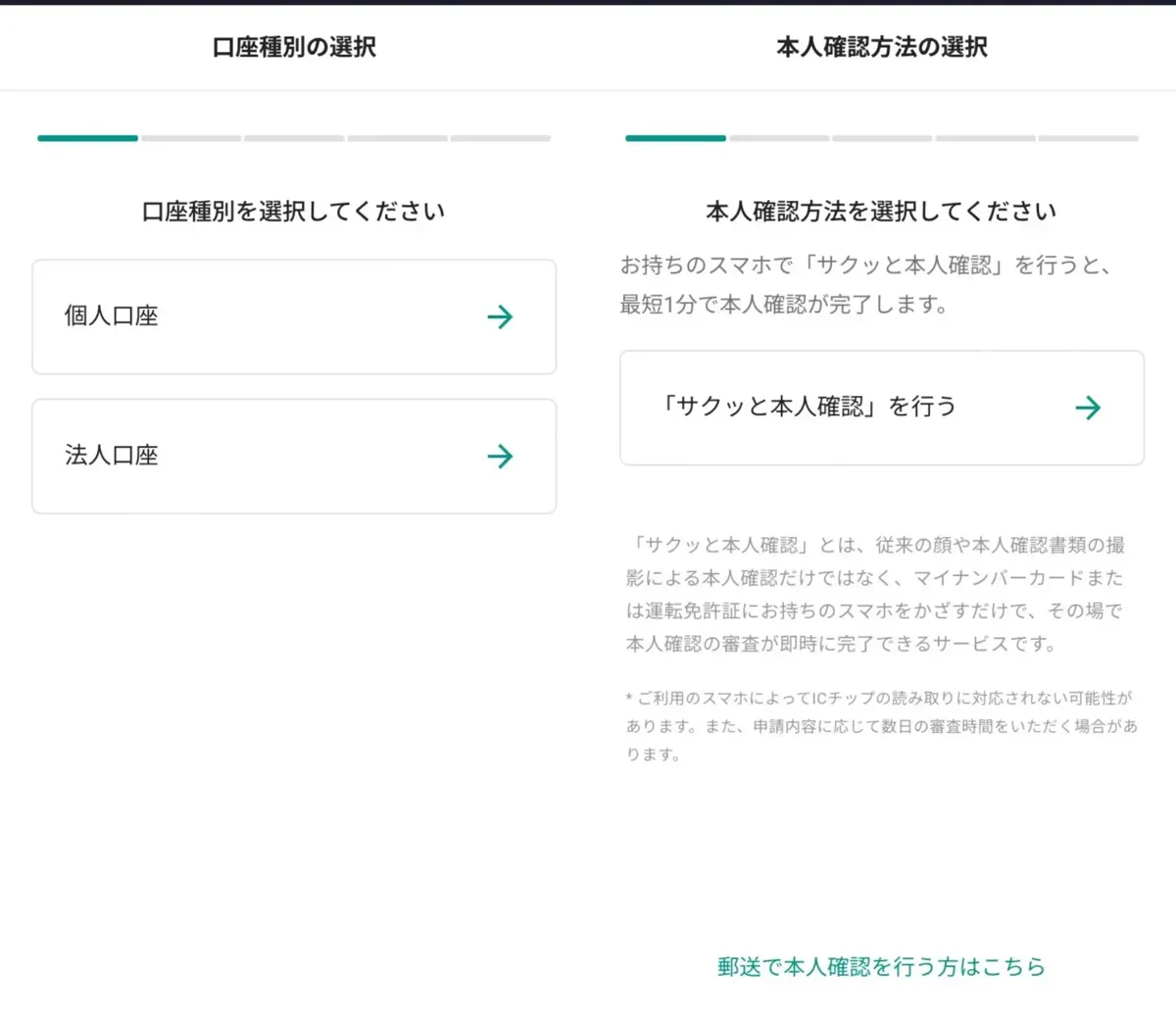1176x1019 pixels.
Task: Click the progress bar under 口座種別の選択
Action: coord(294,138)
